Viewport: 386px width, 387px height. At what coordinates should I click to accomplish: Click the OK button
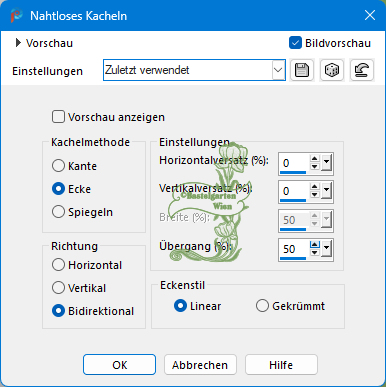pos(119,365)
